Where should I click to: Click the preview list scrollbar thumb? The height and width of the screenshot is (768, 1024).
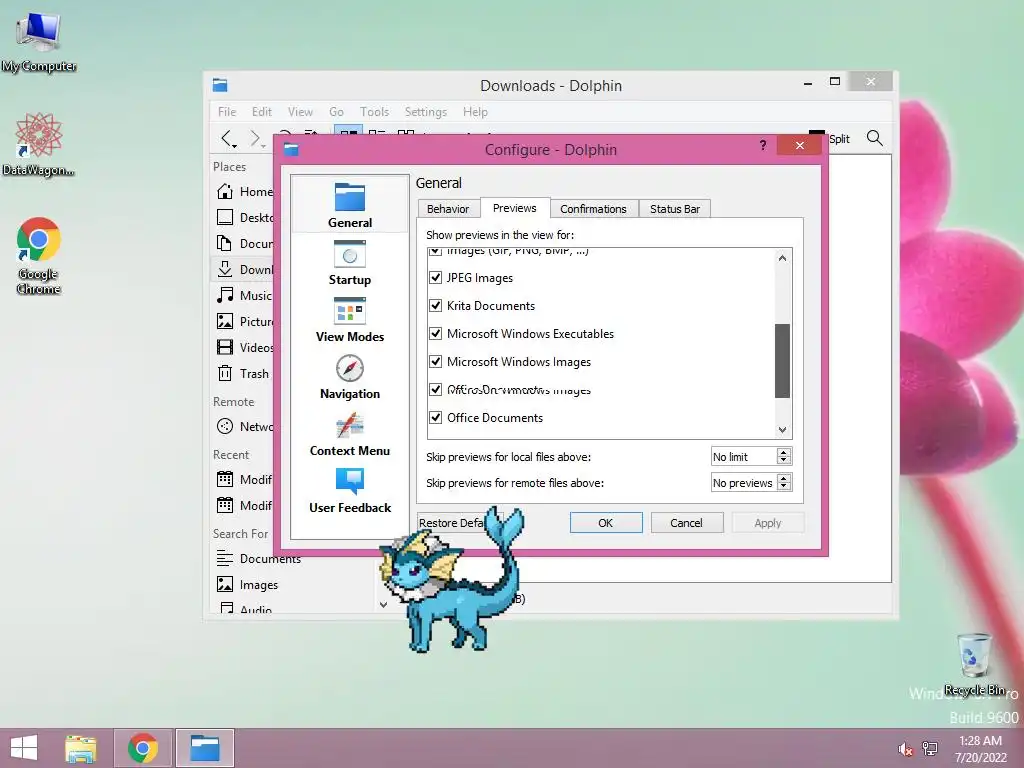point(782,360)
